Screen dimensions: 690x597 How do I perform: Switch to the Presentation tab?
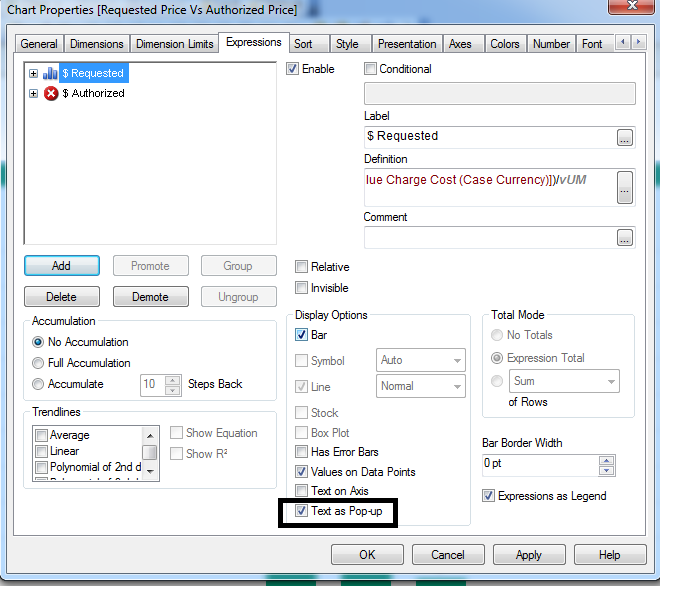(407, 44)
